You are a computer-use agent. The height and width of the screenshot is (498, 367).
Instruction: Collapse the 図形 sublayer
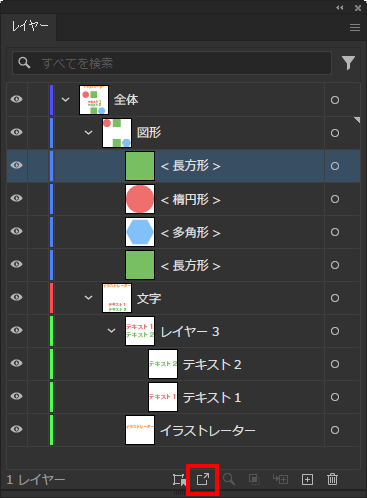[88, 133]
